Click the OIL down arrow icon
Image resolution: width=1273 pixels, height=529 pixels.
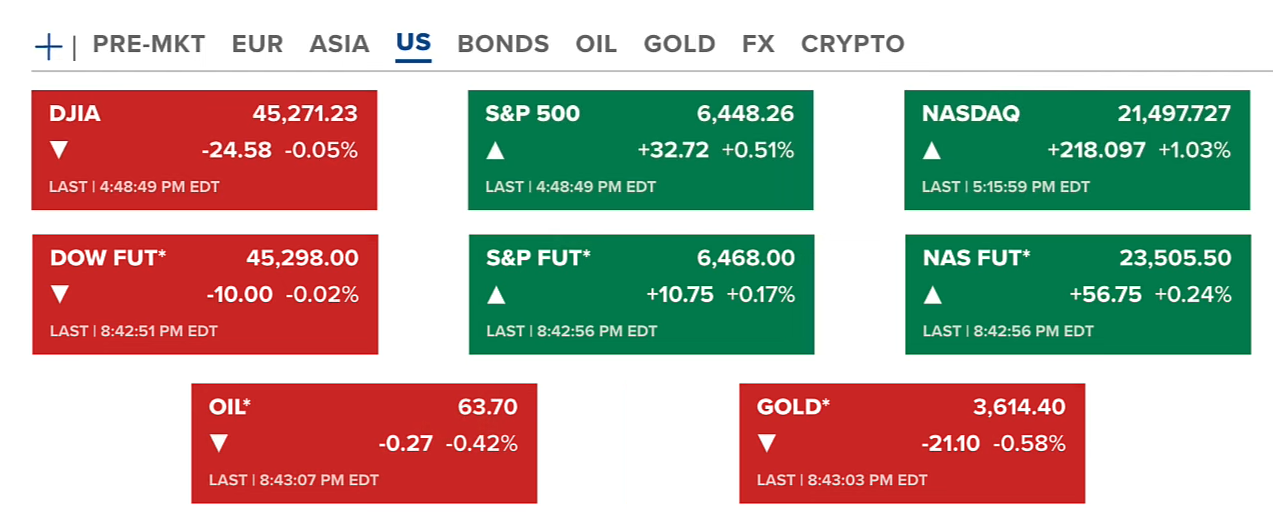point(219,443)
